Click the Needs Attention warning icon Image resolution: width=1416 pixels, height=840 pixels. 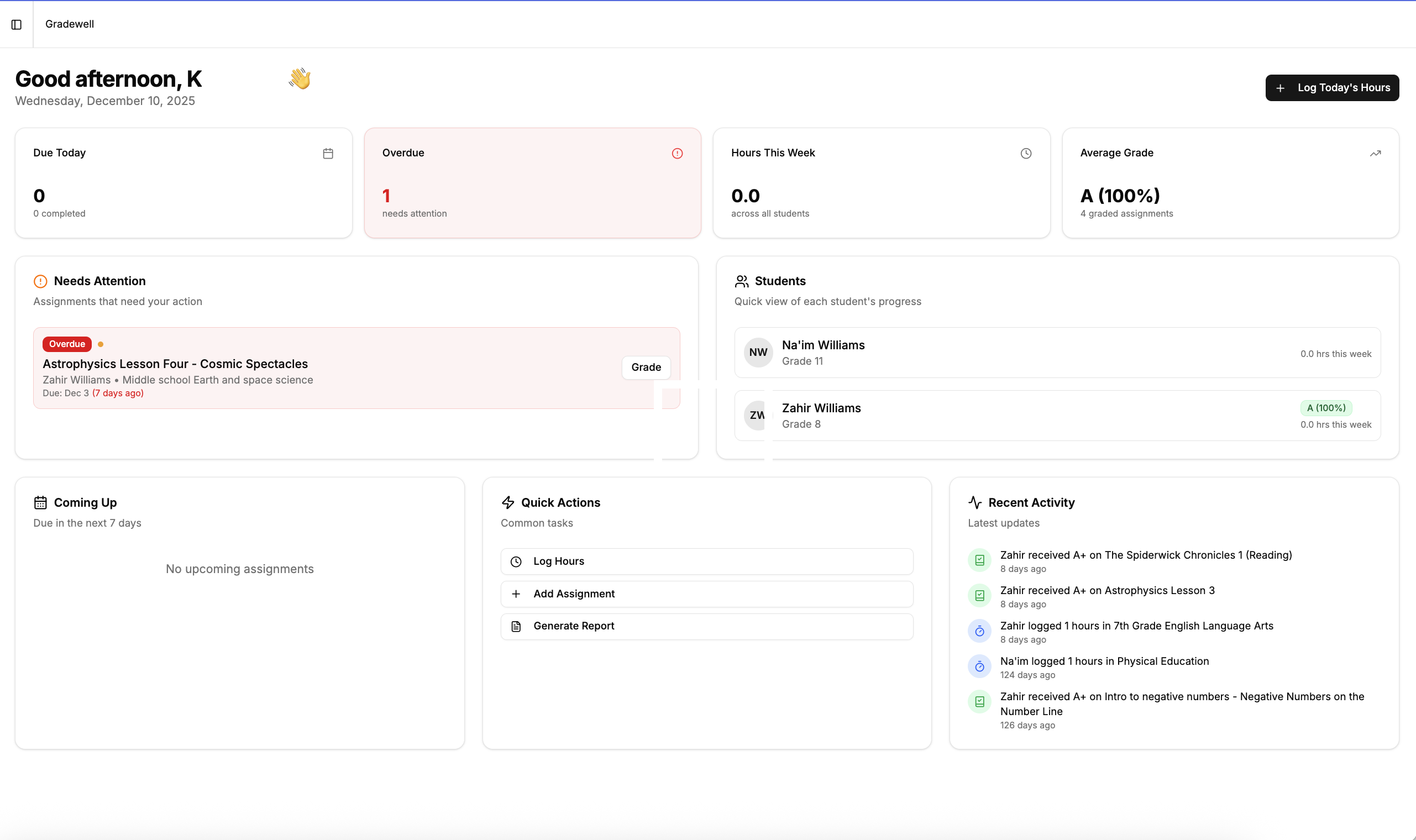point(40,281)
